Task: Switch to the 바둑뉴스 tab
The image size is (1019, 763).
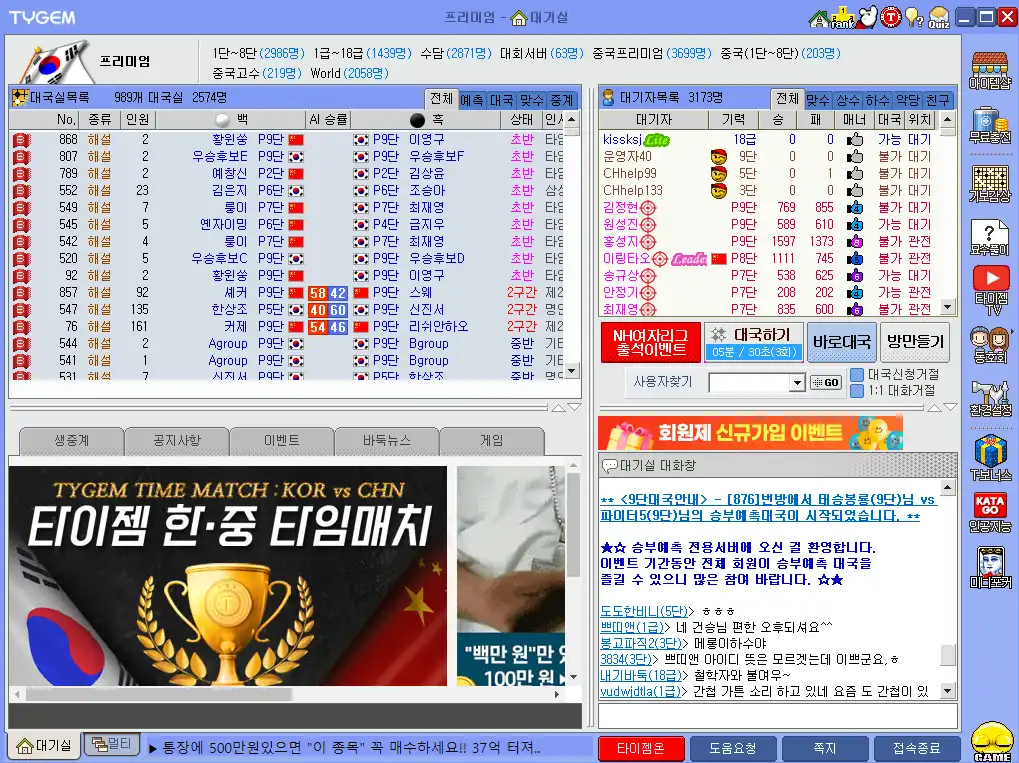Action: (x=388, y=440)
